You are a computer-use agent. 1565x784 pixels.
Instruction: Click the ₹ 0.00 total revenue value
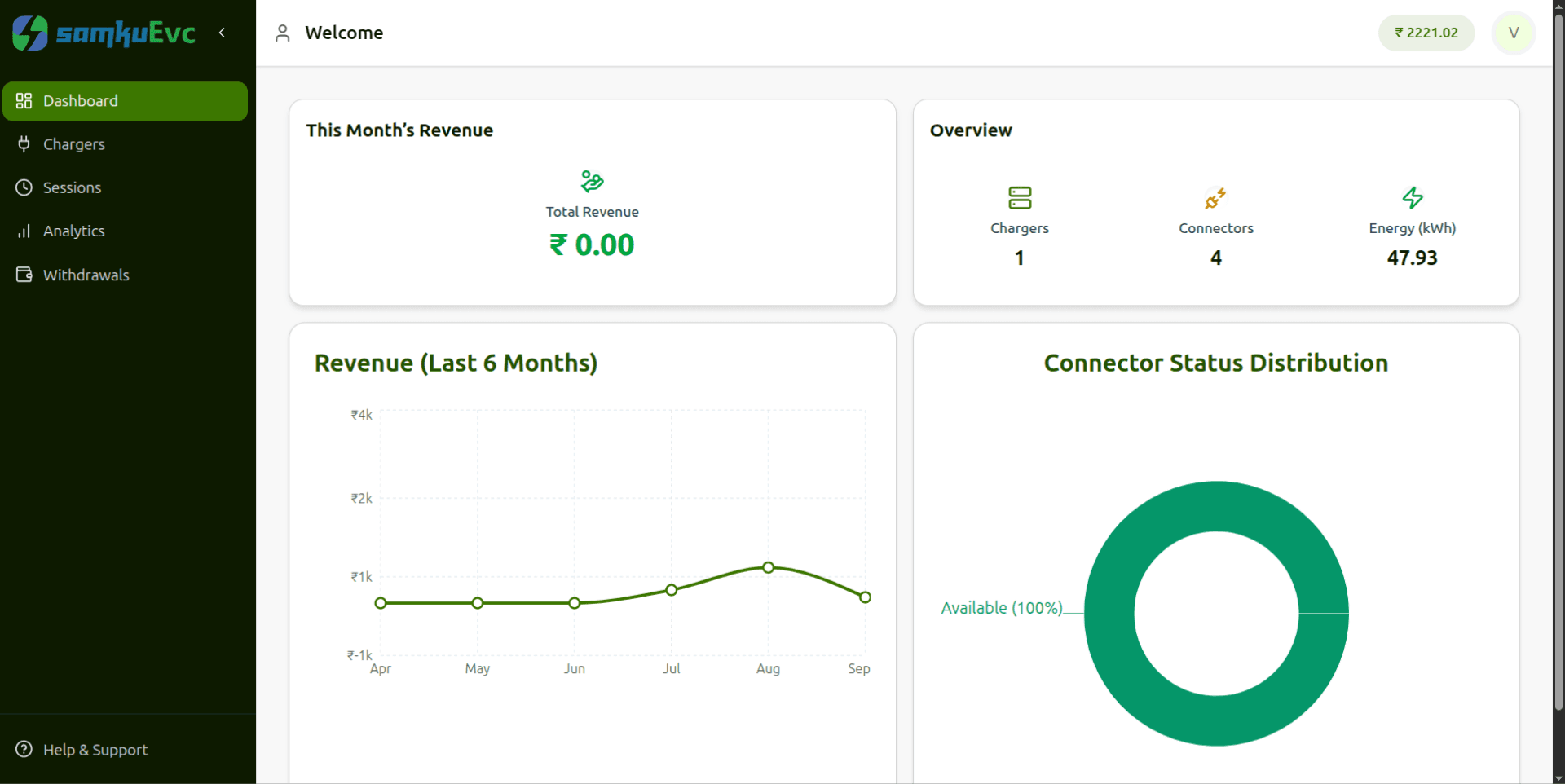[592, 245]
